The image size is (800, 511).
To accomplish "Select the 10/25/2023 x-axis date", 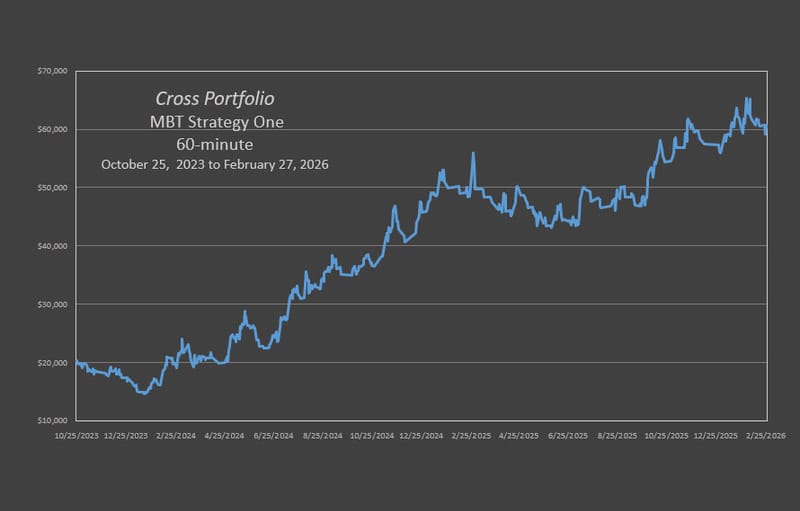I will coord(76,436).
